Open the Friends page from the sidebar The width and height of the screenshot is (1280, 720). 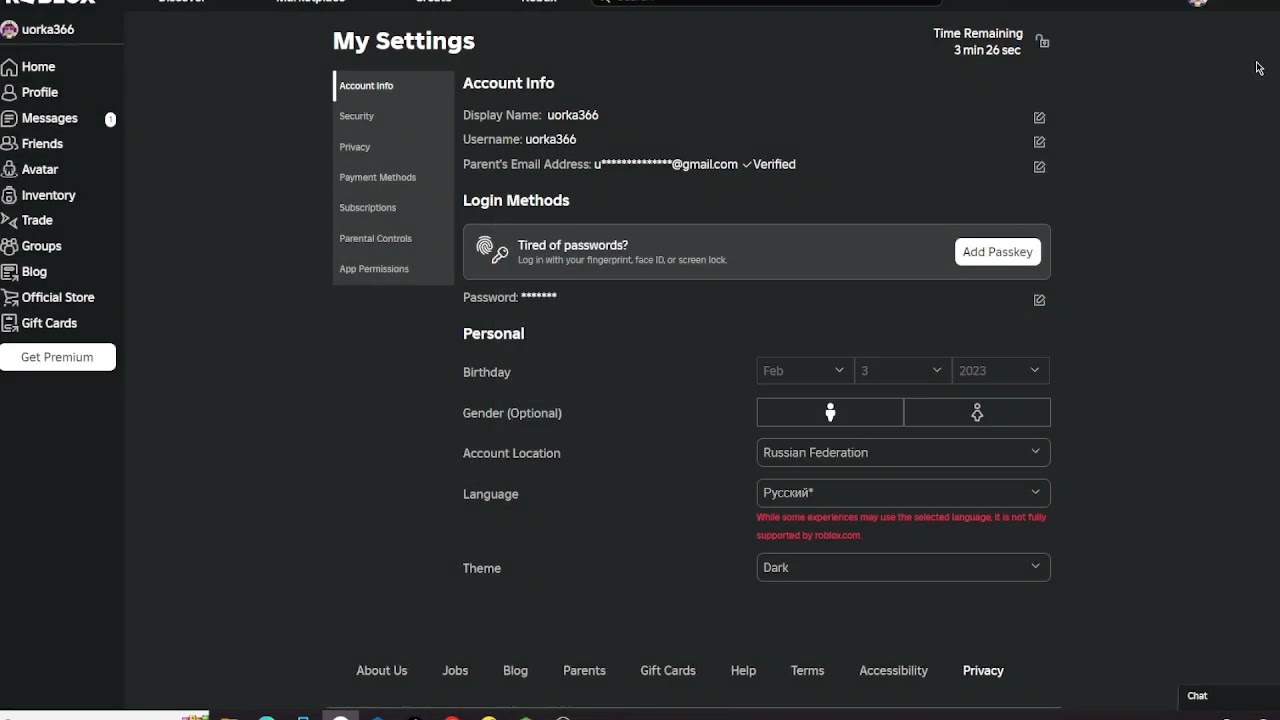tap(32, 144)
